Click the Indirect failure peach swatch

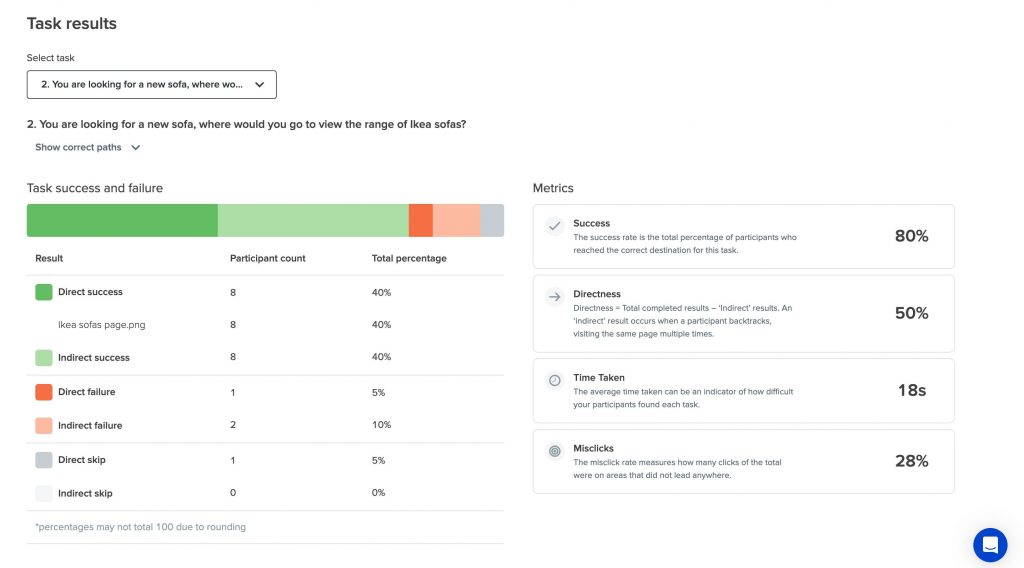[44, 426]
